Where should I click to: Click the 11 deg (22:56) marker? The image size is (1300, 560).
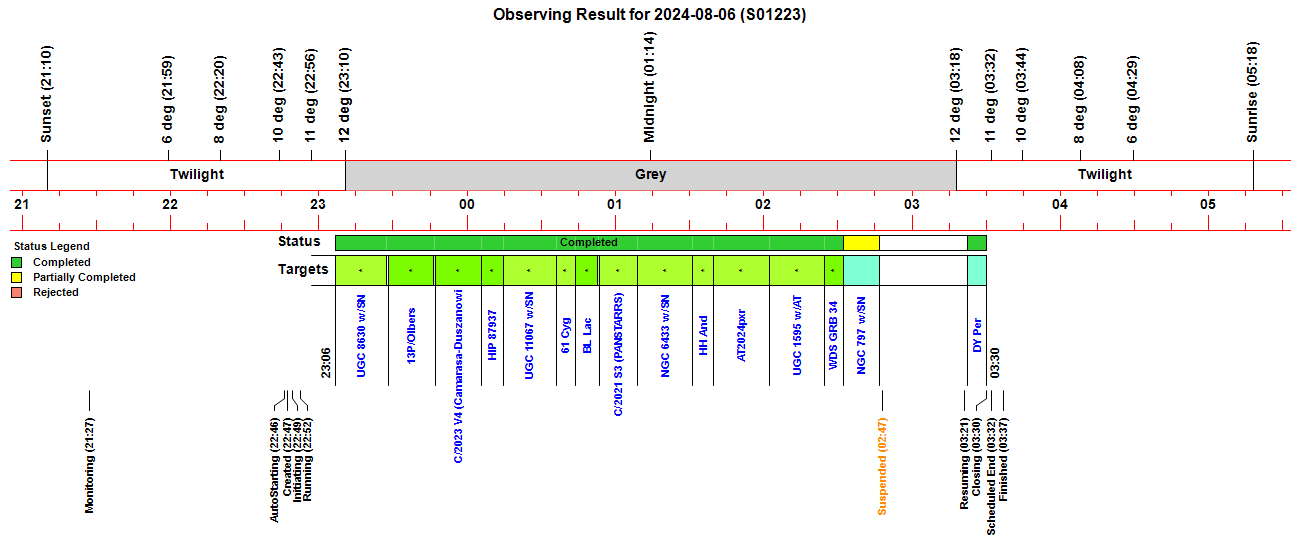[x=311, y=95]
